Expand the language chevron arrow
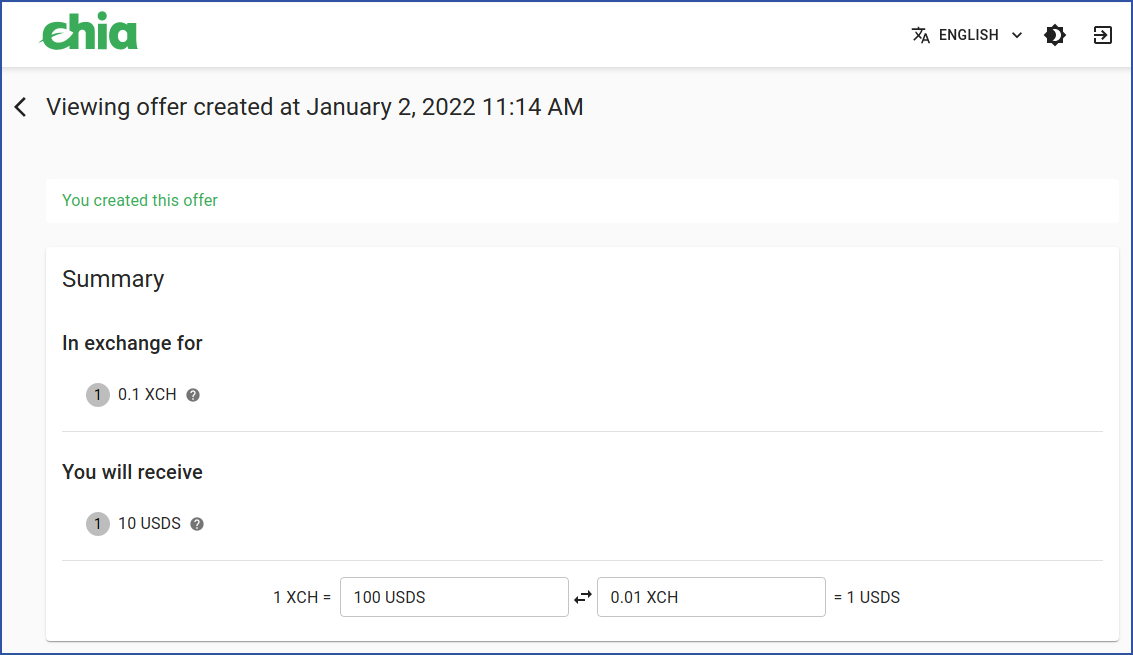The width and height of the screenshot is (1133, 655). pos(1017,35)
